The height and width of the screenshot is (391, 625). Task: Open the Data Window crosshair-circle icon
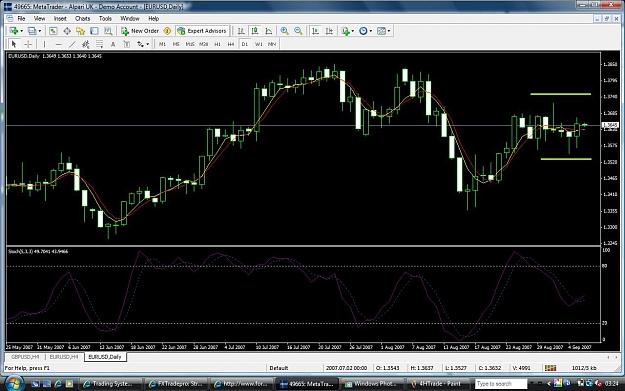[67, 31]
